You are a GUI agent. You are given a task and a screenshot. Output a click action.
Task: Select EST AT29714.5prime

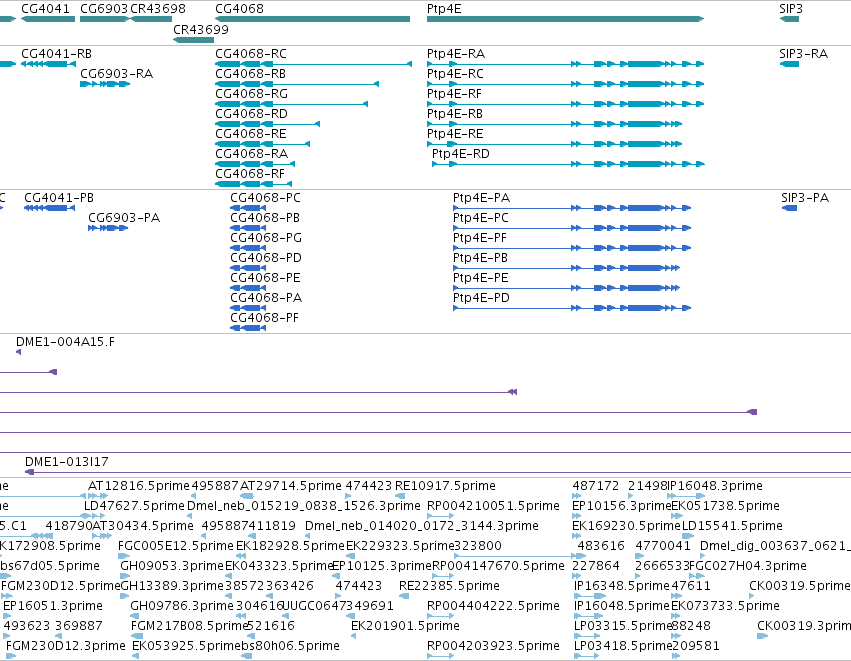point(291,486)
